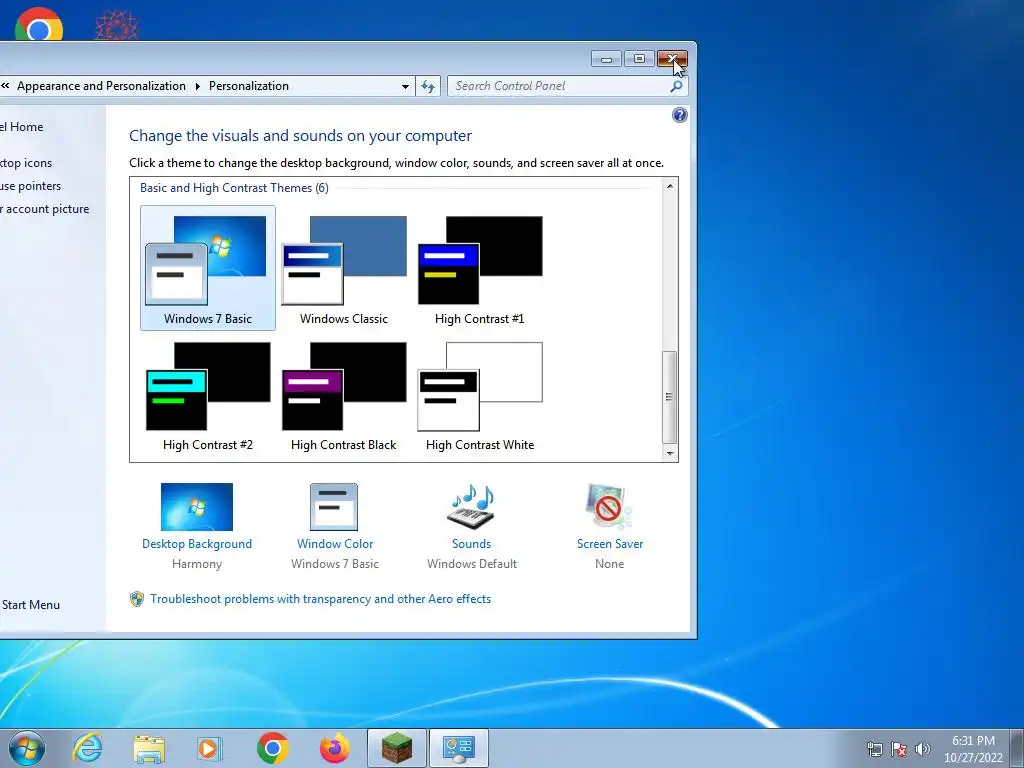Click the Desktop Background link text

click(197, 543)
